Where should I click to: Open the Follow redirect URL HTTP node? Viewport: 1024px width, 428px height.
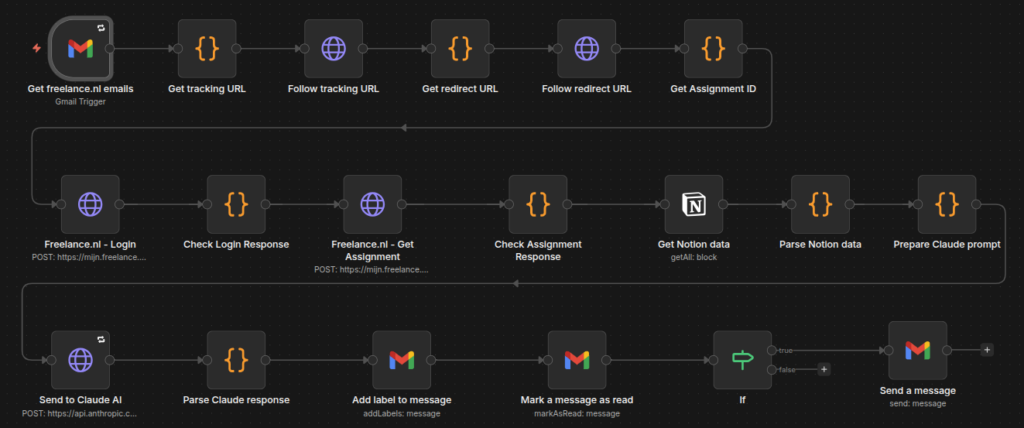point(586,47)
